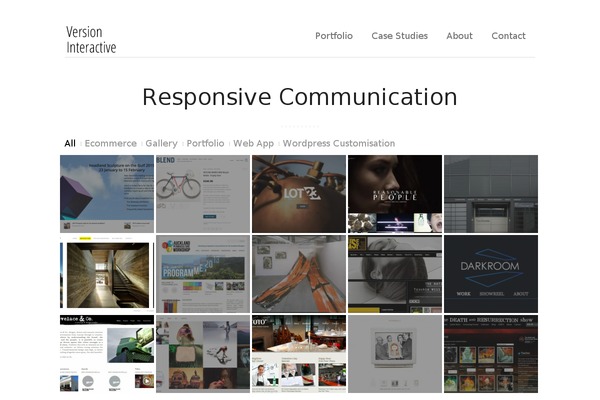Click the Responsive Communication heading
This screenshot has width=600, height=400.
(x=300, y=97)
